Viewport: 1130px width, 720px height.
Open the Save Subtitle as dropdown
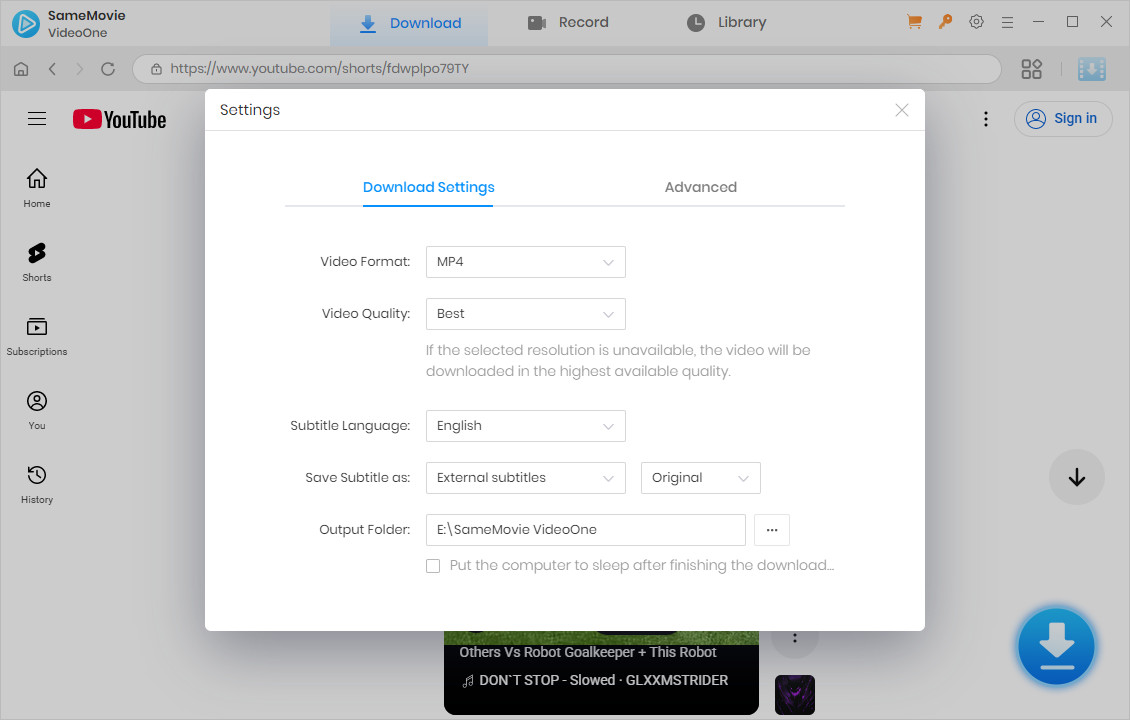click(525, 478)
